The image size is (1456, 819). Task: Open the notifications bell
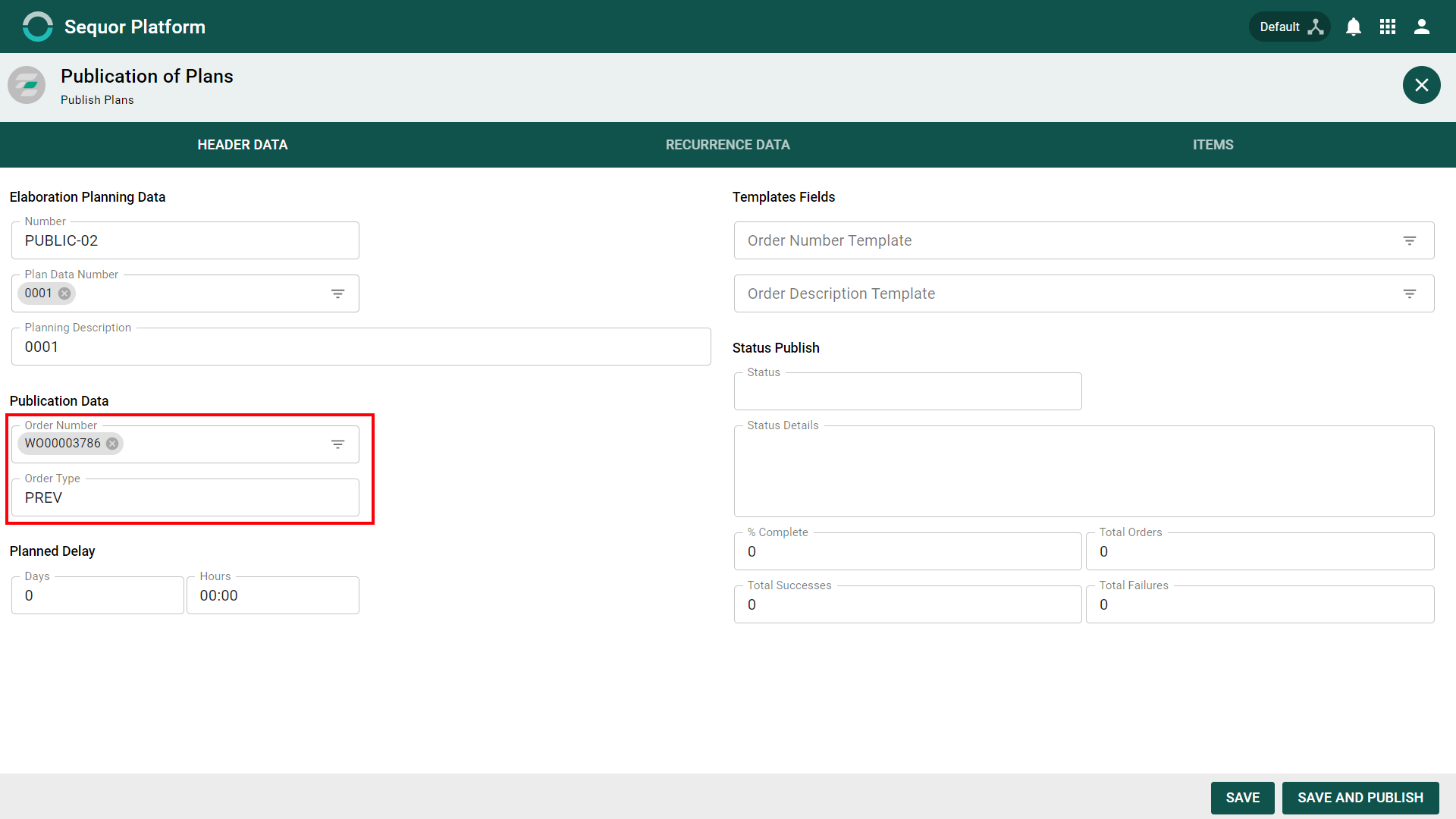[x=1354, y=27]
